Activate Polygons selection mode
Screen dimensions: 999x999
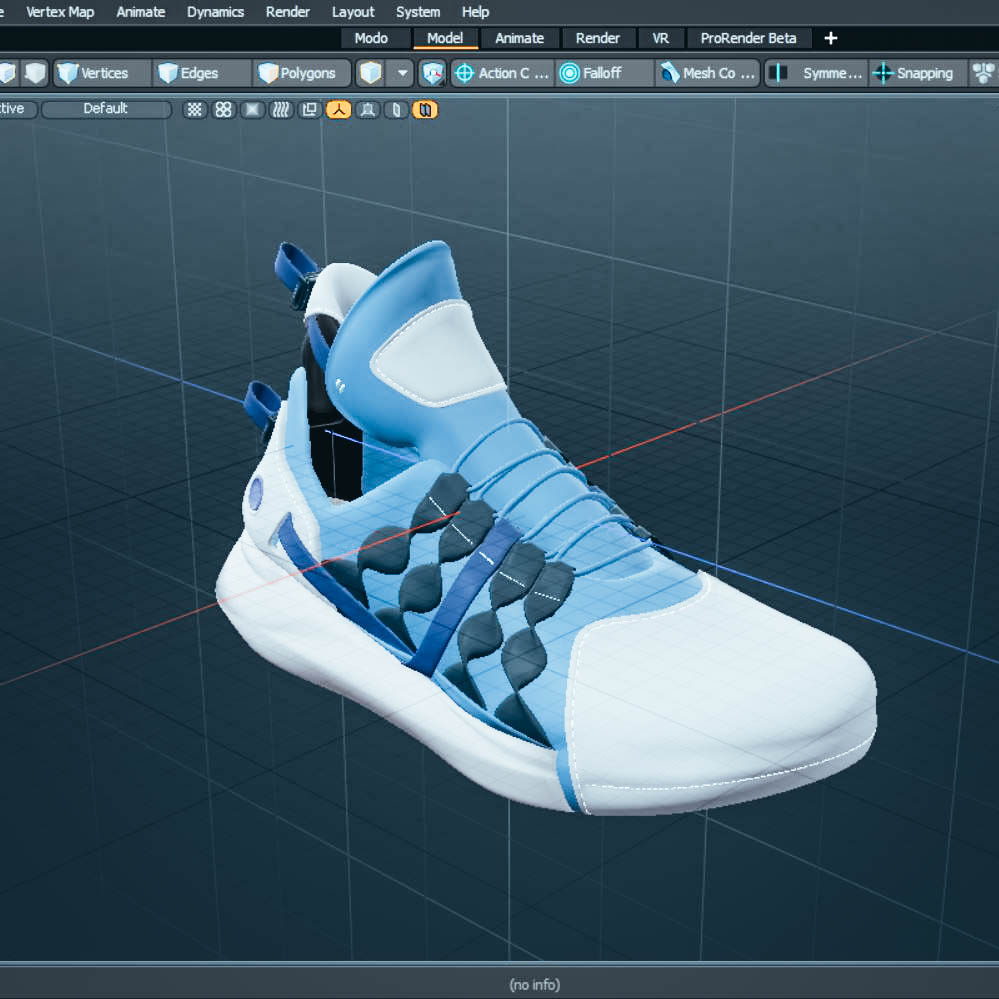298,73
